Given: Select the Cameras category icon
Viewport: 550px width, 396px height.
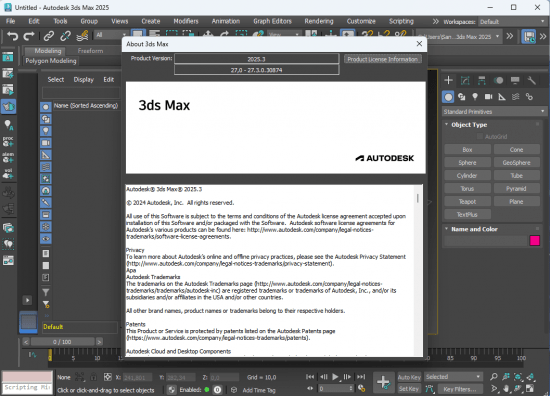Looking at the screenshot, I should pyautogui.click(x=488, y=97).
